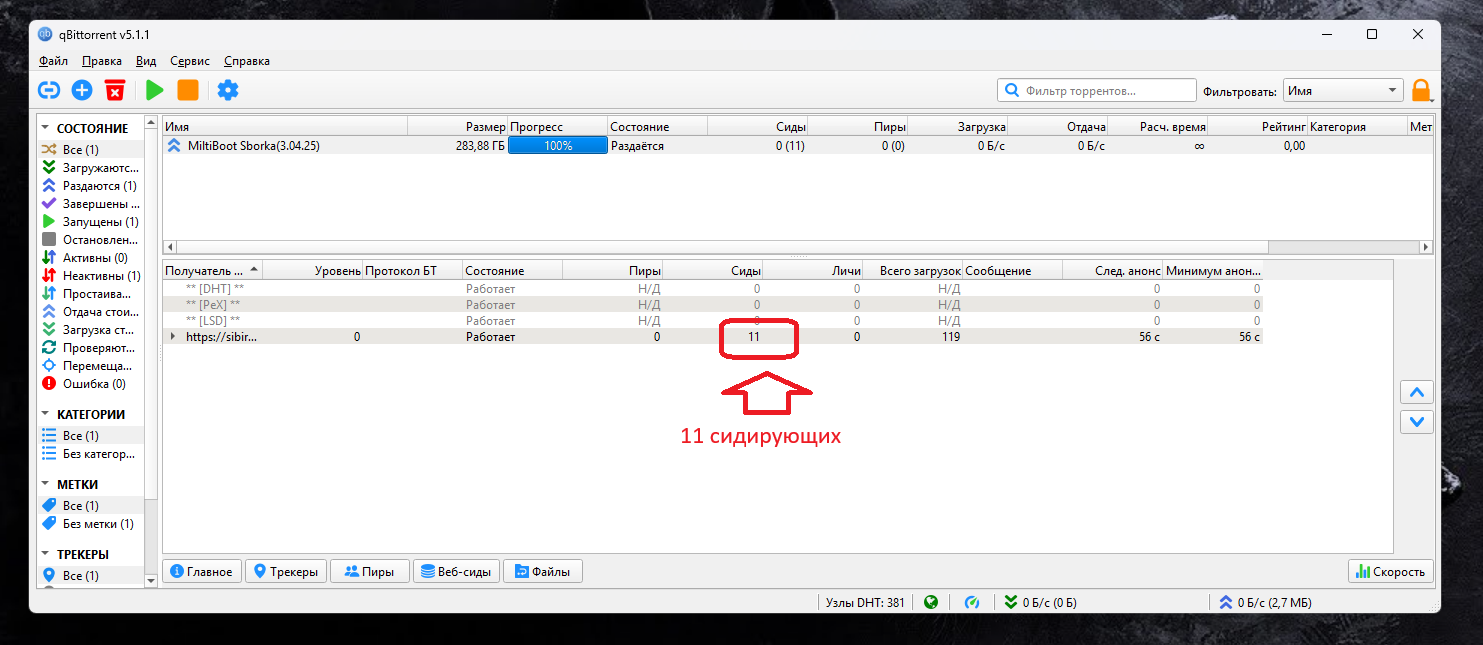This screenshot has width=1483, height=645.
Task: Click the move tracker down arrow
Action: tap(1416, 422)
